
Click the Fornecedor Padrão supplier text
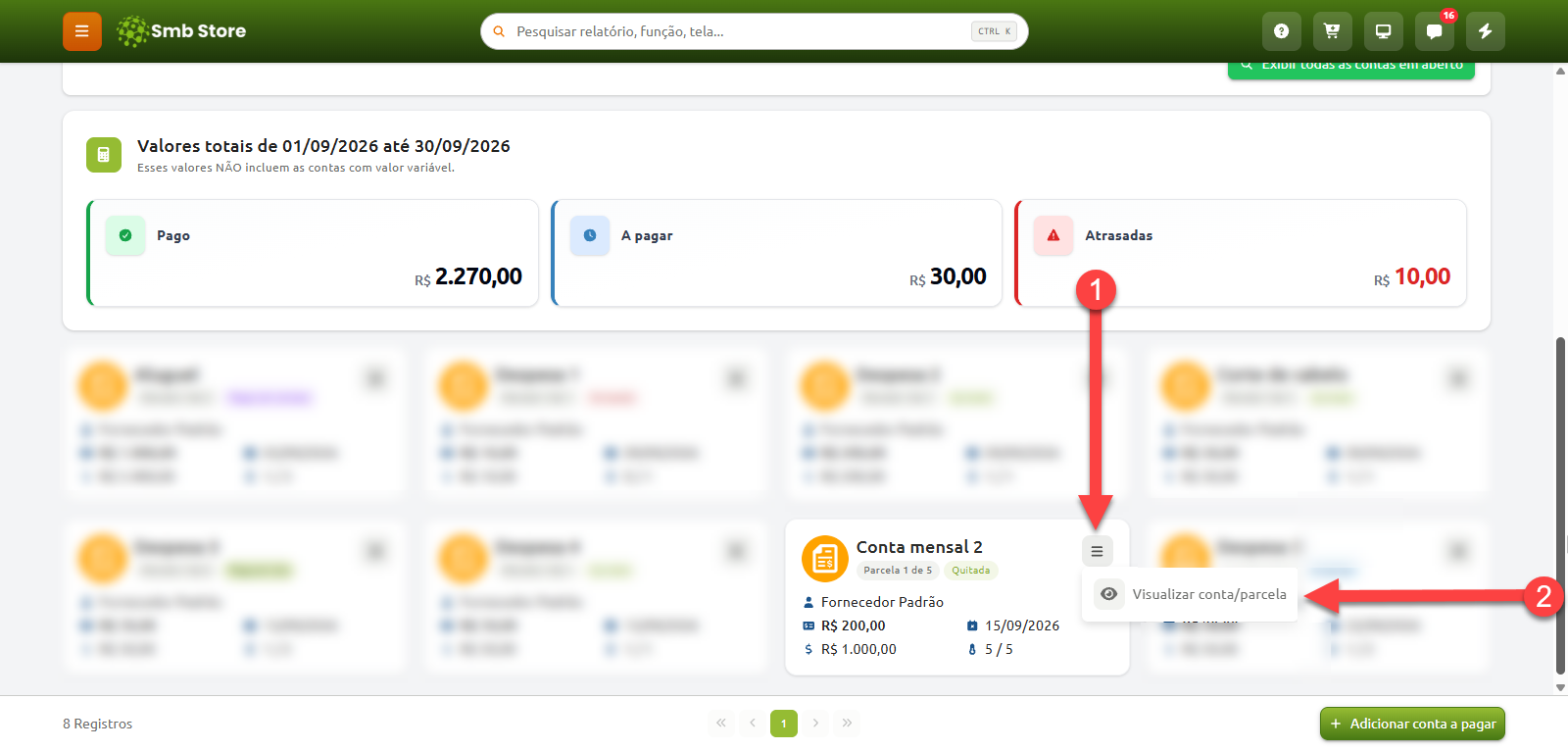coord(882,602)
